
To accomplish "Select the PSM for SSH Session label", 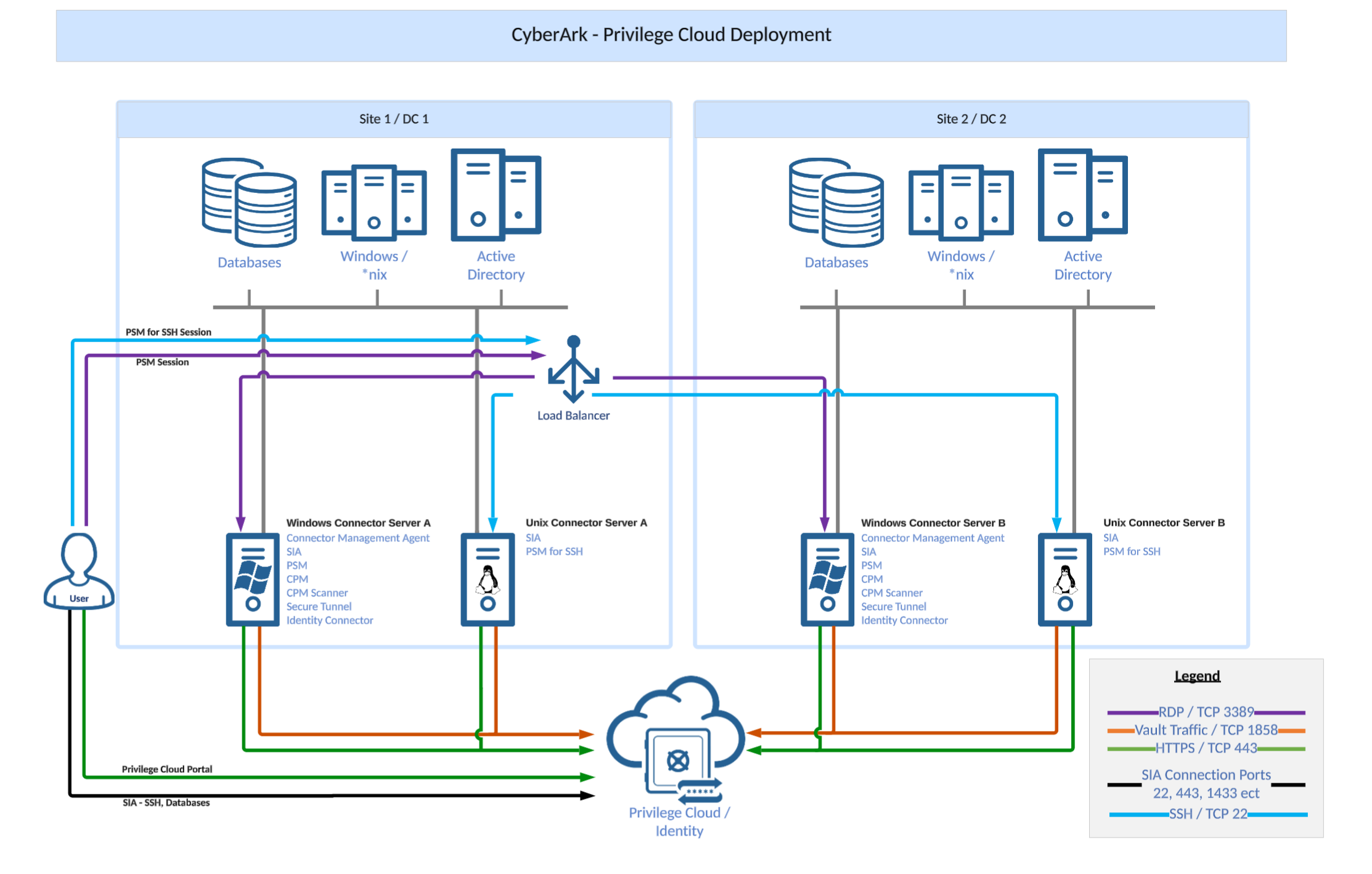I will [x=168, y=332].
